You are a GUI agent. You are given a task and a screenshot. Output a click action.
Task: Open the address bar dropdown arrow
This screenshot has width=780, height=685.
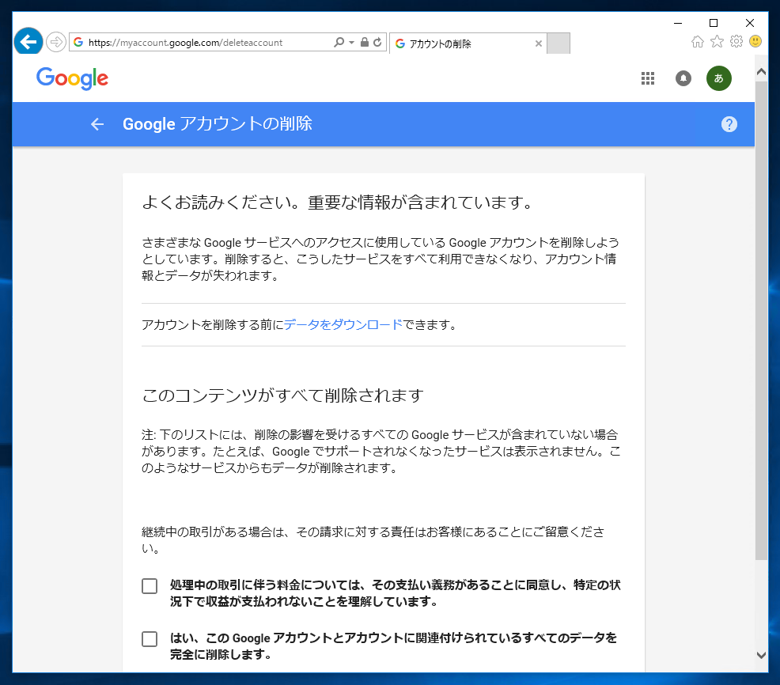point(351,42)
